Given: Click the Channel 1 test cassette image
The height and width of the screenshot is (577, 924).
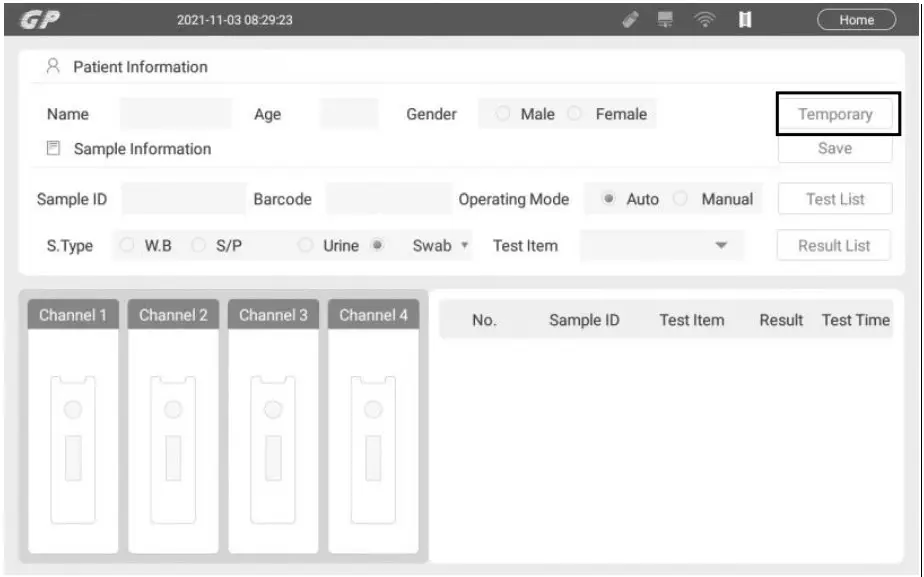Looking at the screenshot, I should click(x=73, y=450).
